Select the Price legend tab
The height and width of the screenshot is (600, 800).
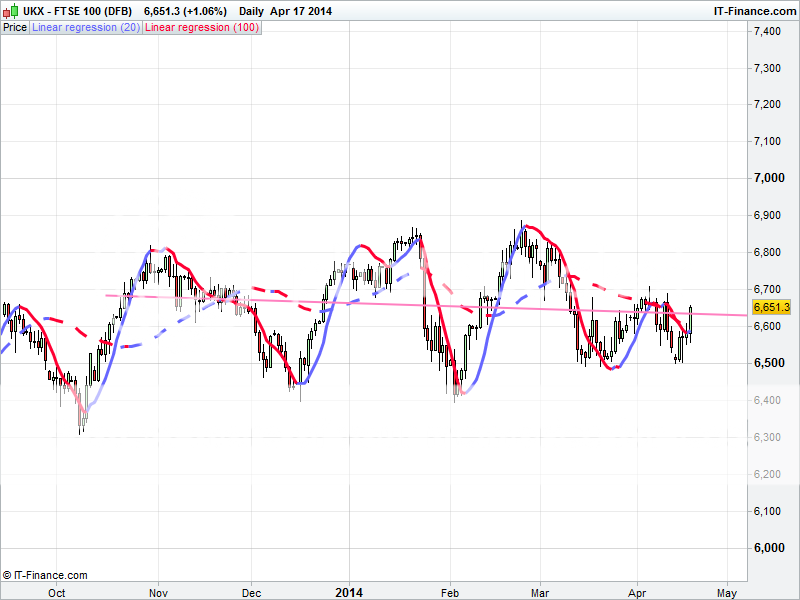click(x=15, y=28)
